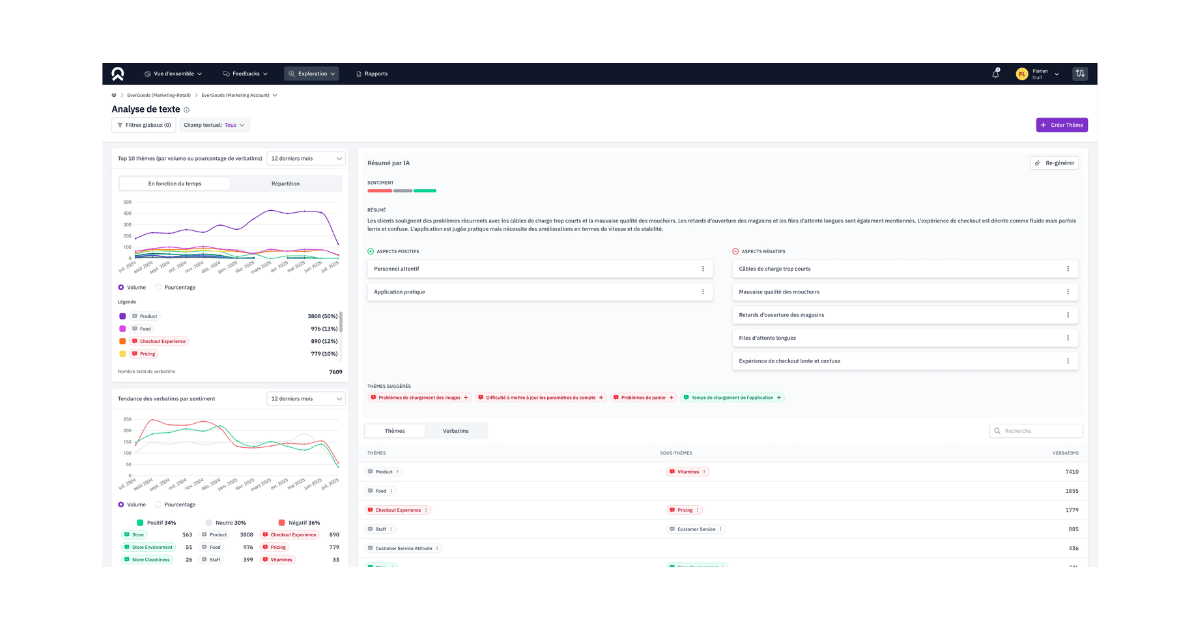The height and width of the screenshot is (630, 1200).
Task: Click the plus-circle icon of Aspects positifs
Action: coord(370,251)
